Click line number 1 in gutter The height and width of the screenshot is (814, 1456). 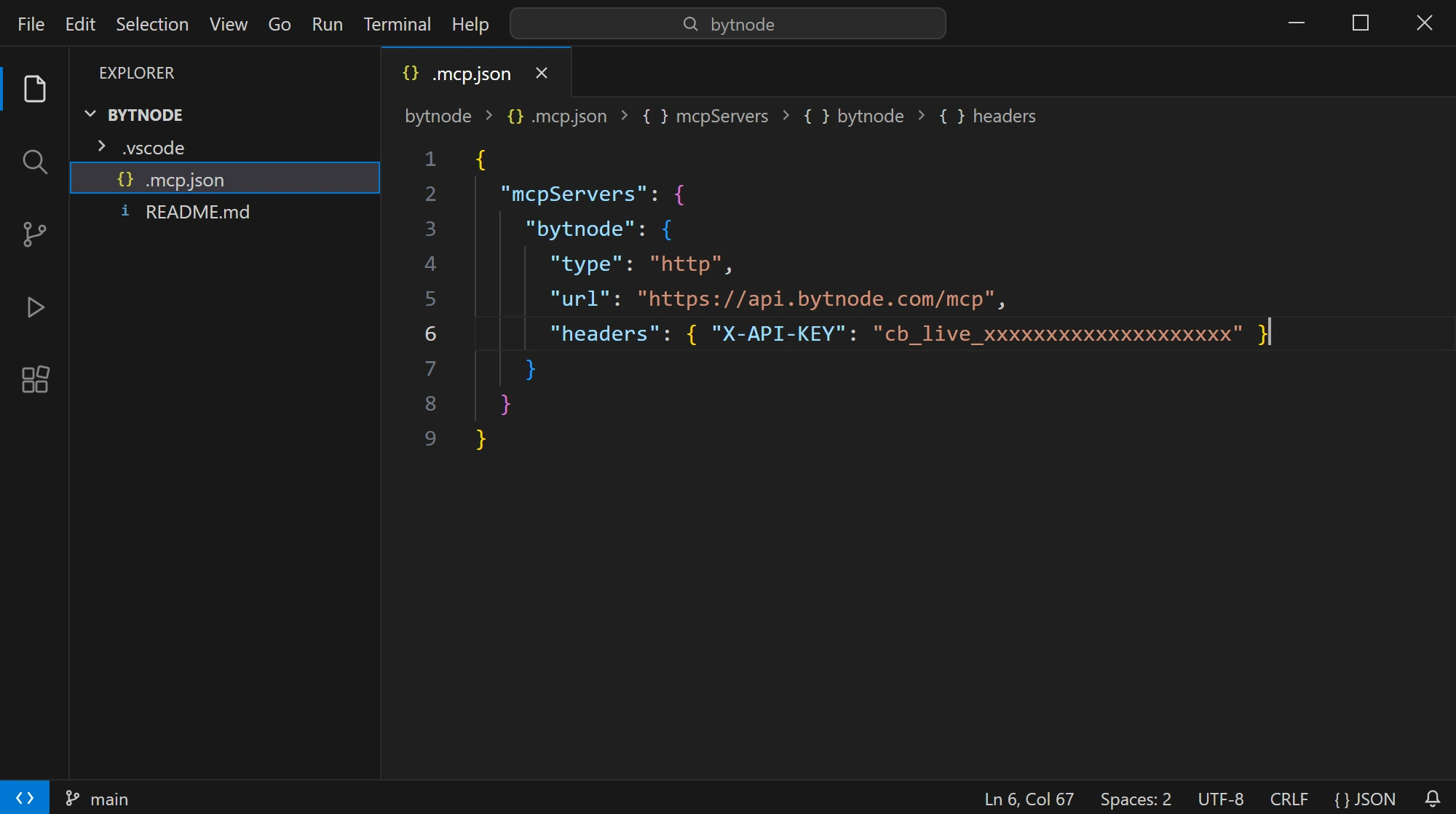(x=430, y=159)
